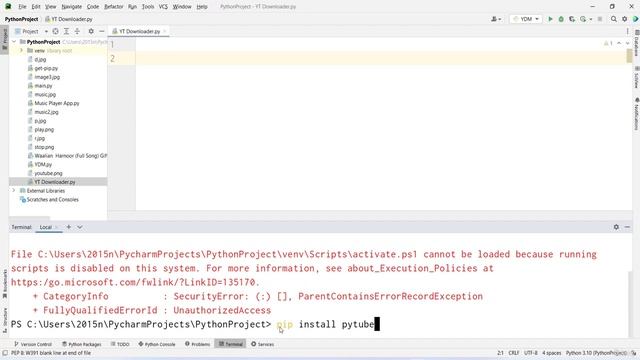Viewport: 640px width, 360px height.
Task: Open the user account icon in the toolbar
Action: pyautogui.click(x=495, y=19)
